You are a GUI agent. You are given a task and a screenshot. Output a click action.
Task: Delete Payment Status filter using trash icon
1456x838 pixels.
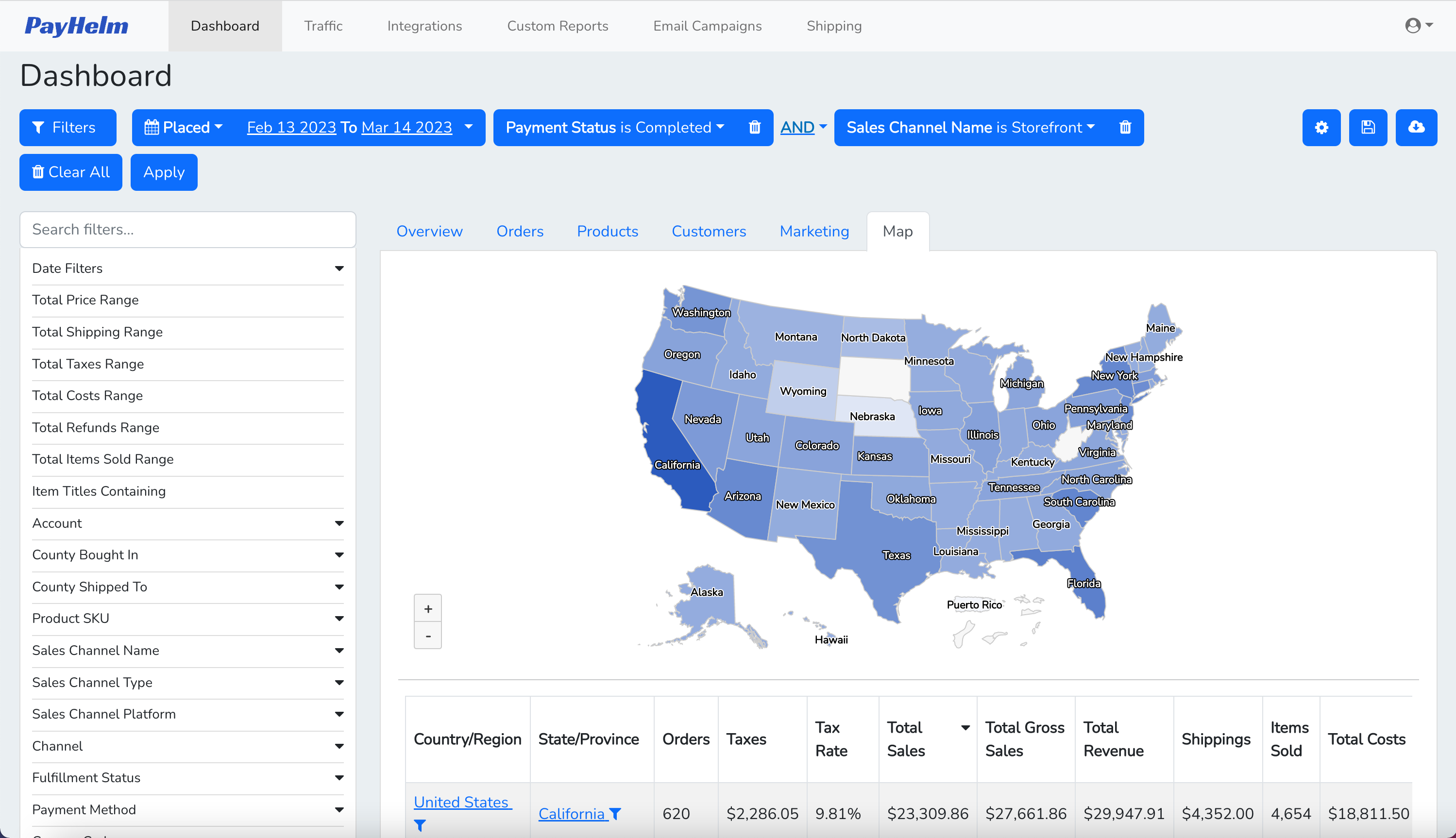(755, 127)
